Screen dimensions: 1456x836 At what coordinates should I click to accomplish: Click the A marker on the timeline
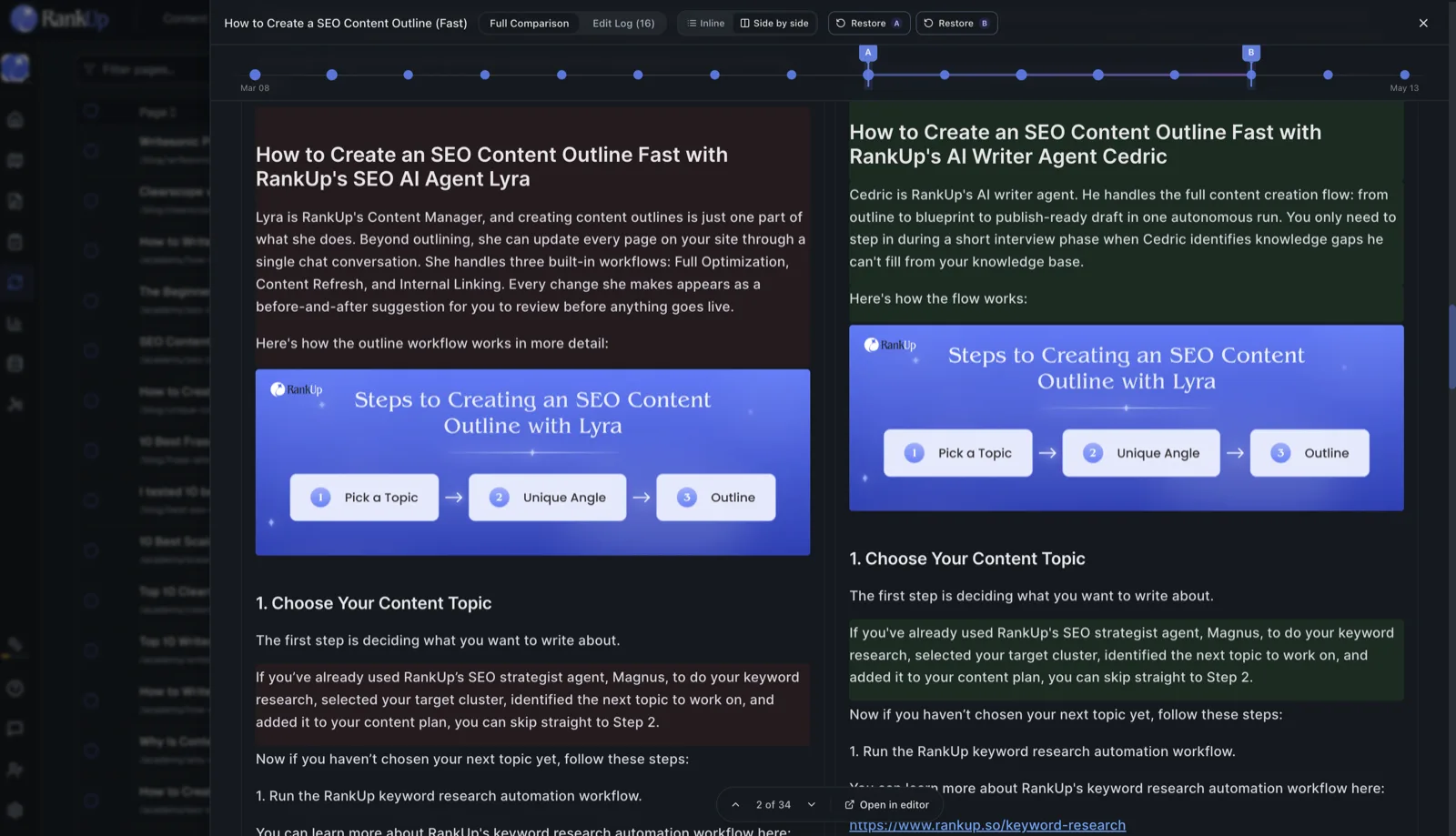pyautogui.click(x=868, y=53)
